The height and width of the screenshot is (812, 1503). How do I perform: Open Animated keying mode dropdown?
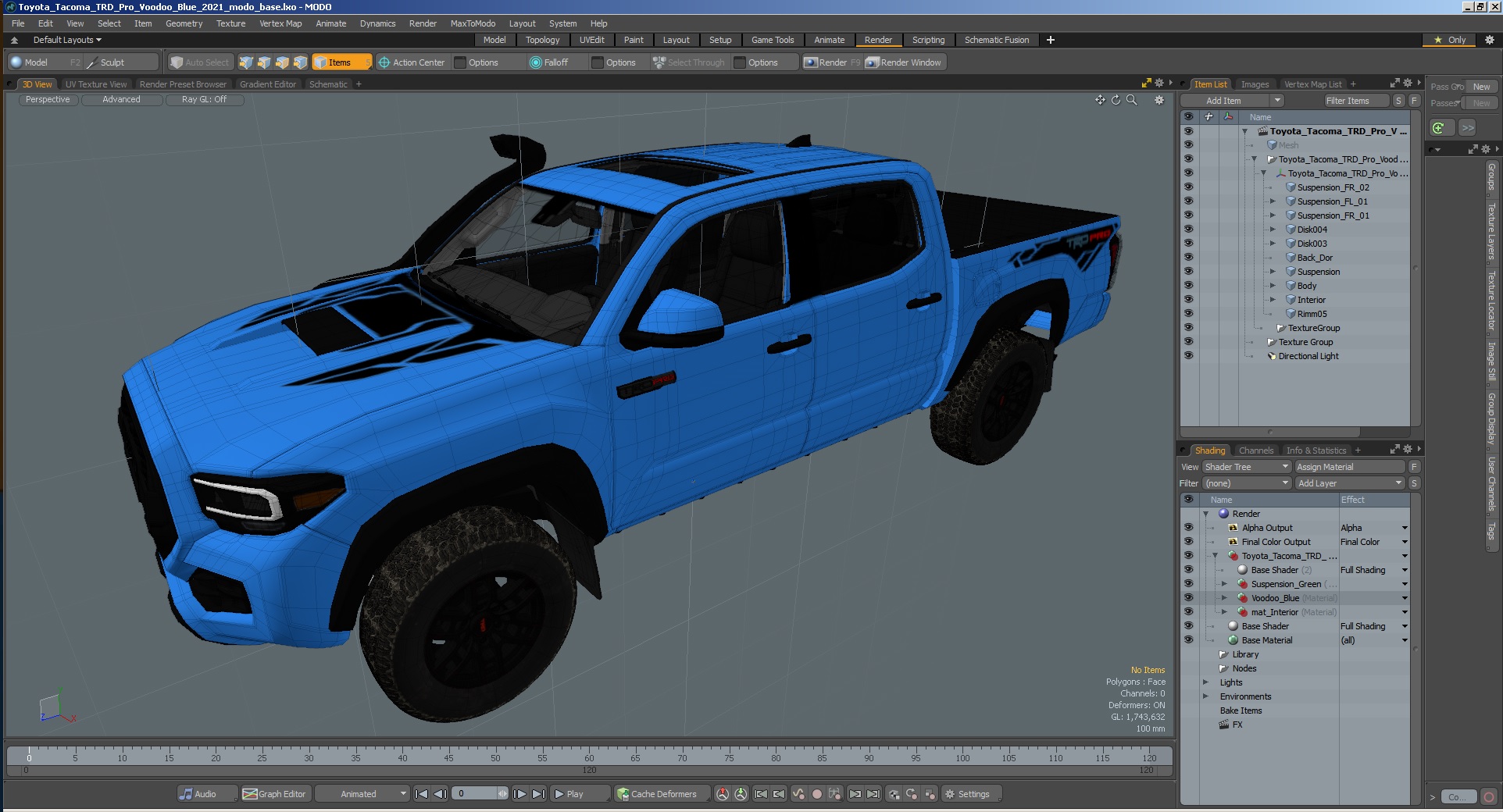point(362,794)
